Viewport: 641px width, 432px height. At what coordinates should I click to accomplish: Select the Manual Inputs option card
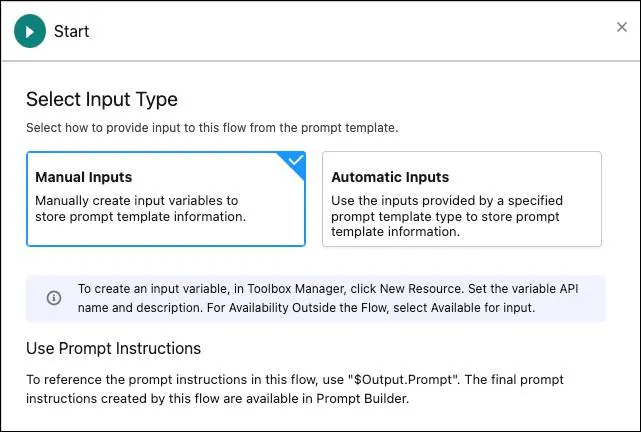click(x=166, y=199)
